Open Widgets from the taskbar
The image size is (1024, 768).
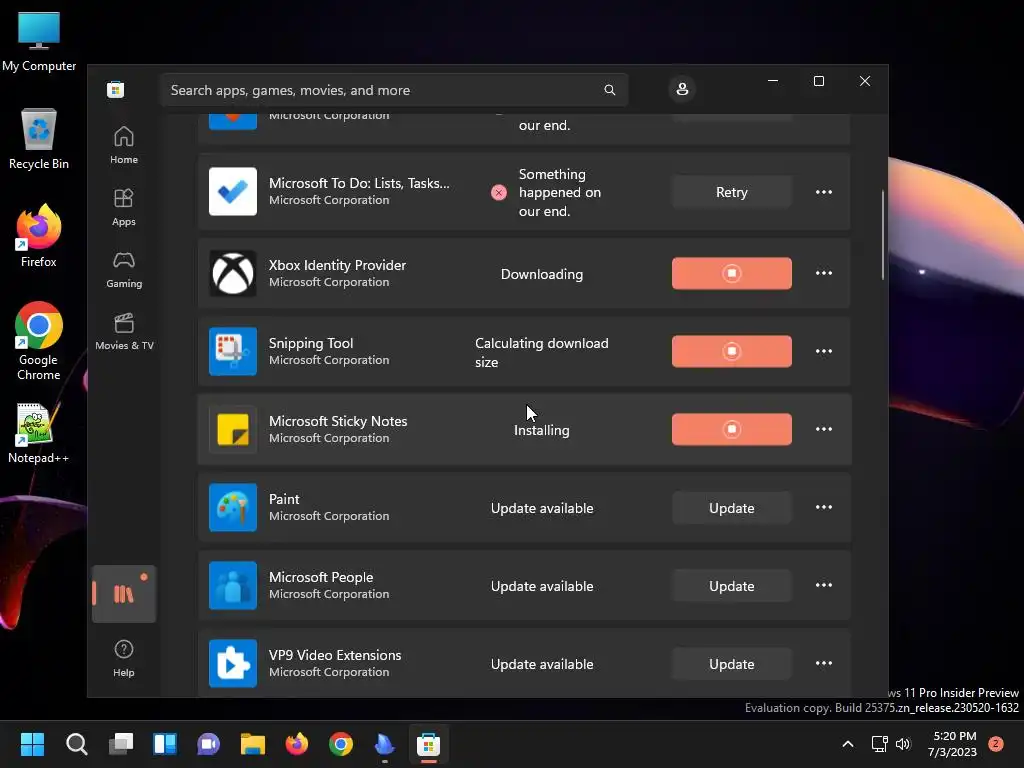click(165, 744)
